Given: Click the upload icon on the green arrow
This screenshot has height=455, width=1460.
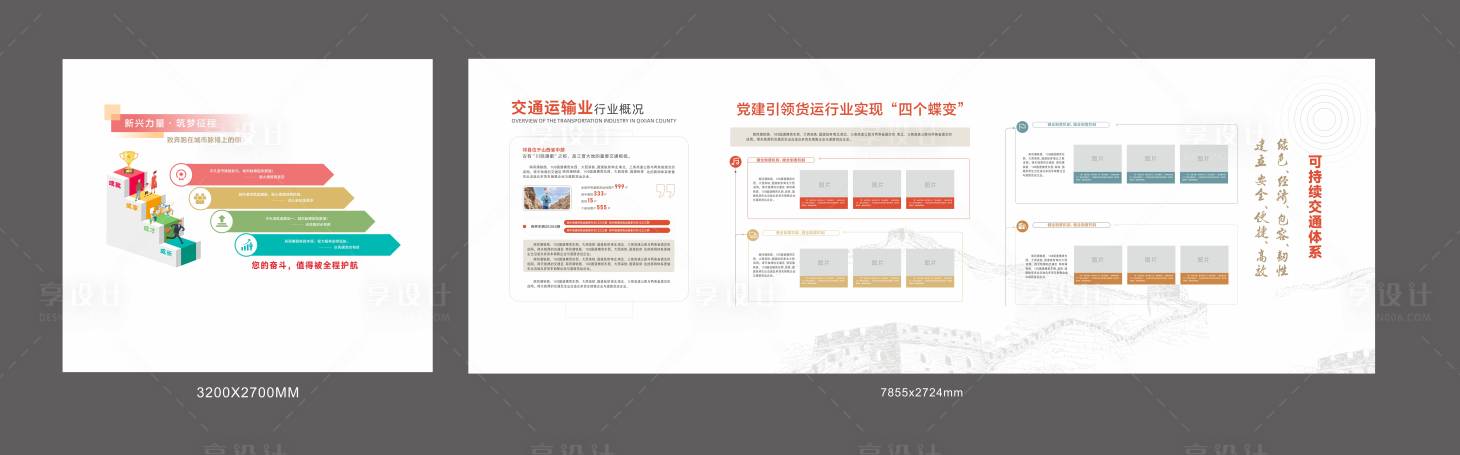Looking at the screenshot, I should (x=222, y=222).
